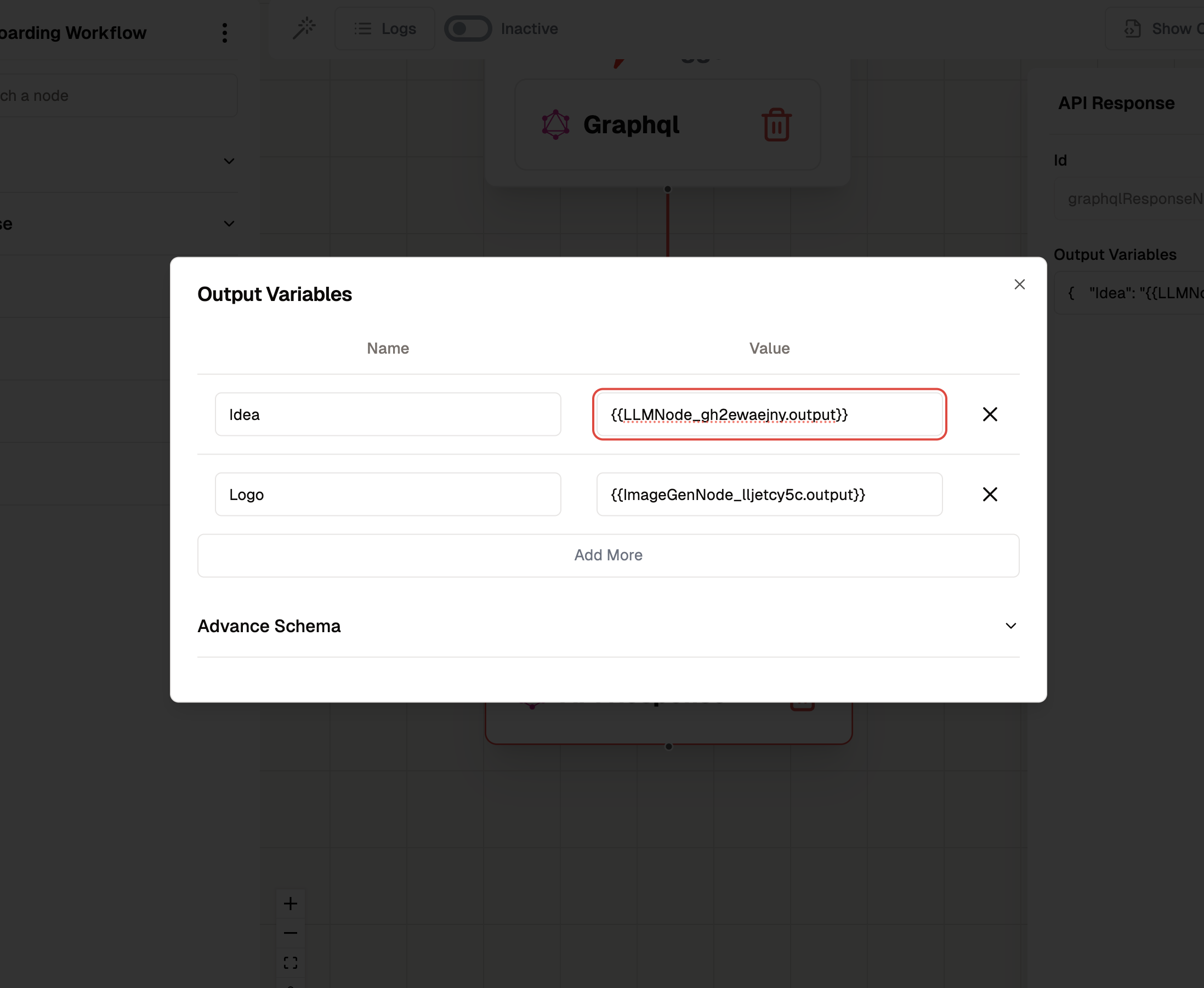Edit the Idea name field
This screenshot has width=1204, height=988.
tap(388, 414)
